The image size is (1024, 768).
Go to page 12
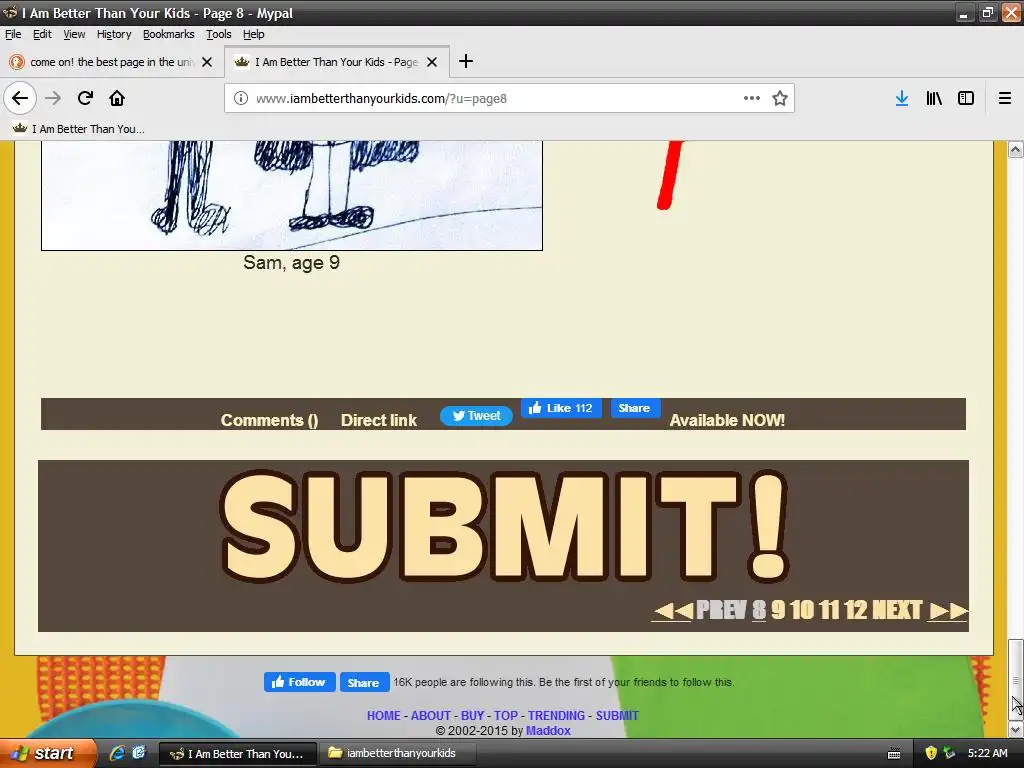click(856, 611)
